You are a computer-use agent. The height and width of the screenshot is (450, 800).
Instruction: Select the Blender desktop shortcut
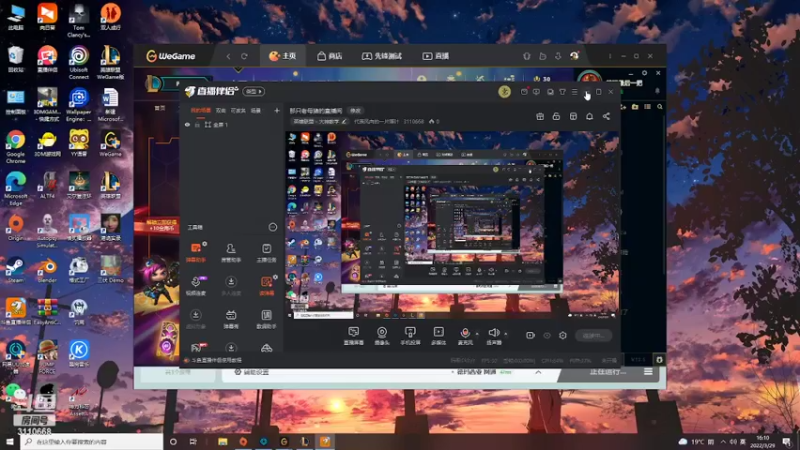click(47, 270)
